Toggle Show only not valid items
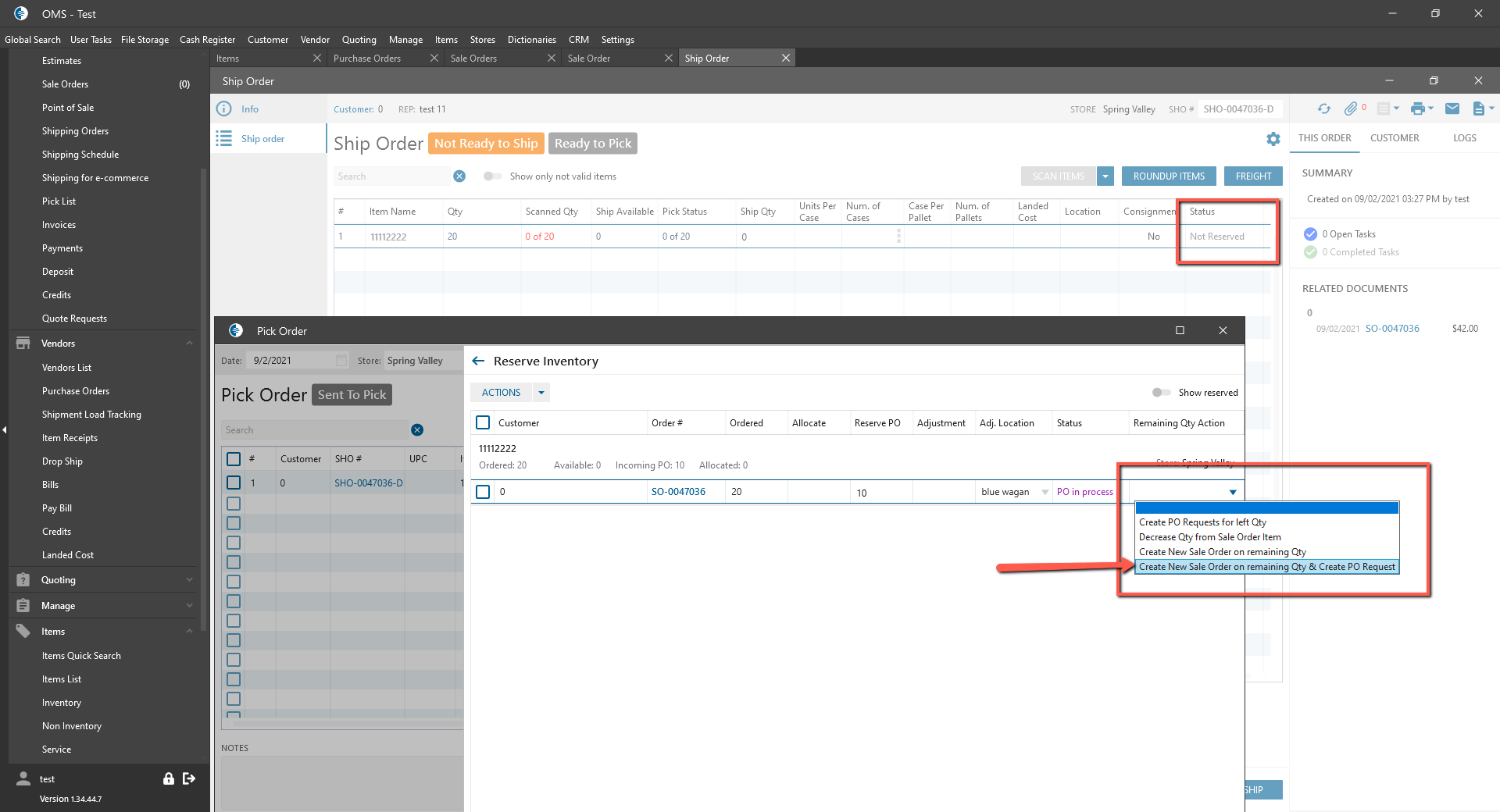The width and height of the screenshot is (1500, 812). [x=492, y=176]
